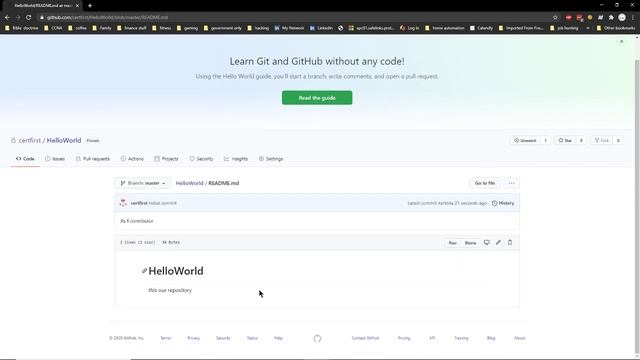The width and height of the screenshot is (640, 360).
Task: Click the Blame button
Action: [x=470, y=243]
